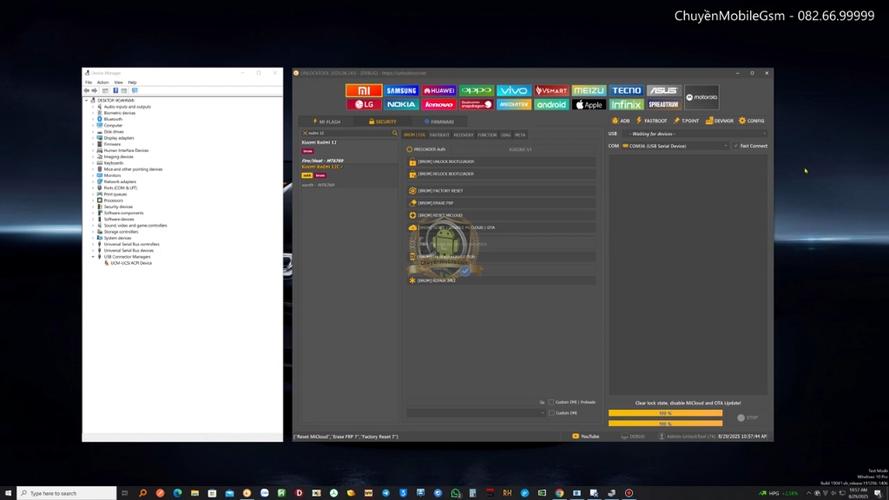Image resolution: width=889 pixels, height=500 pixels.
Task: Run [BROM] Reset MiCloud
Action: pyautogui.click(x=501, y=215)
